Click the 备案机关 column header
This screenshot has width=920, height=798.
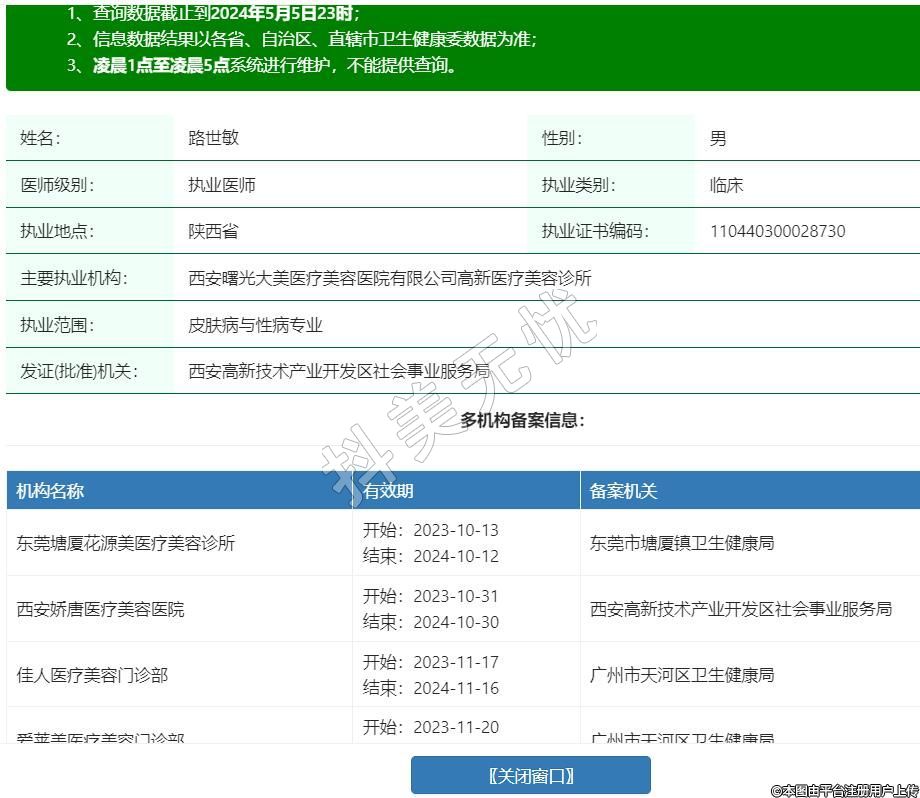pos(623,491)
